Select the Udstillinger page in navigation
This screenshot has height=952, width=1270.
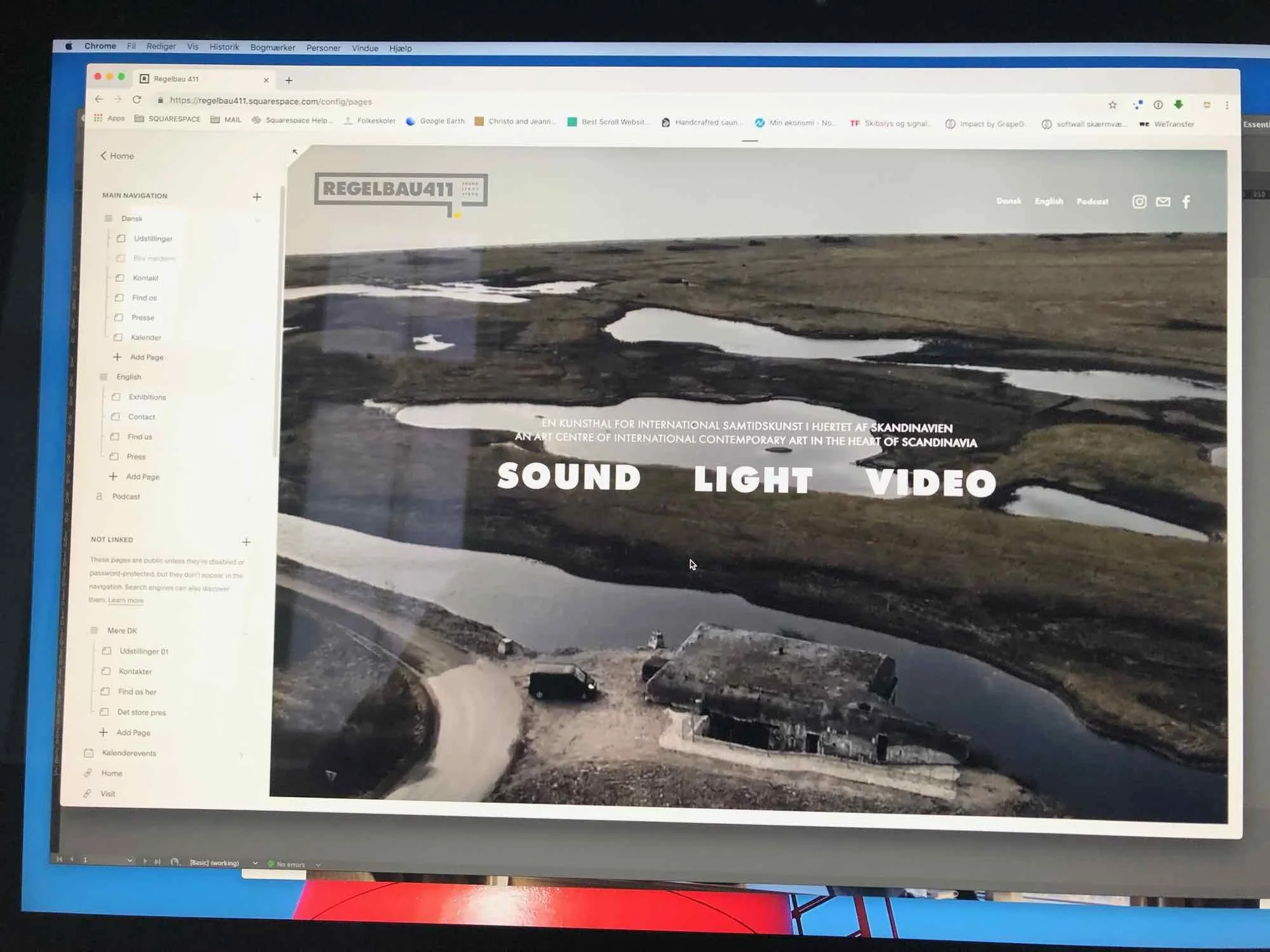coord(153,239)
